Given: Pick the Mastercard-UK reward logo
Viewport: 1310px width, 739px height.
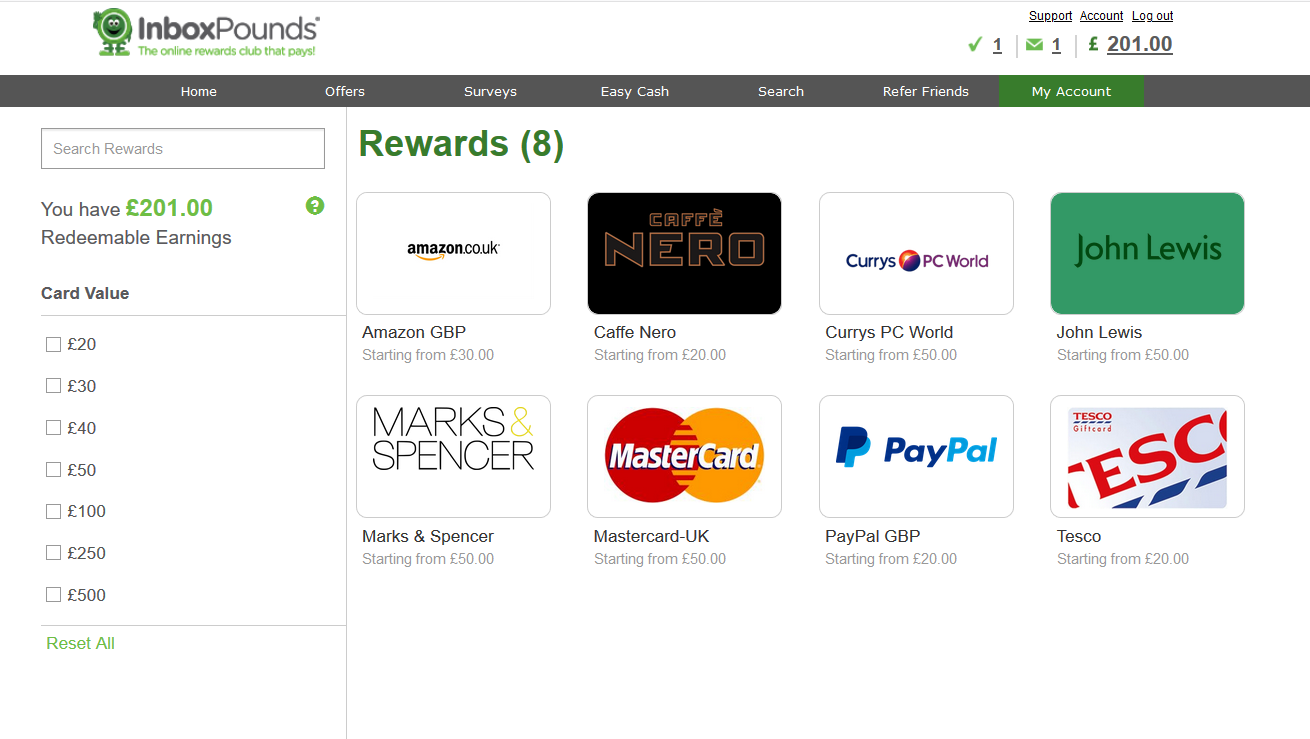Looking at the screenshot, I should pos(684,456).
